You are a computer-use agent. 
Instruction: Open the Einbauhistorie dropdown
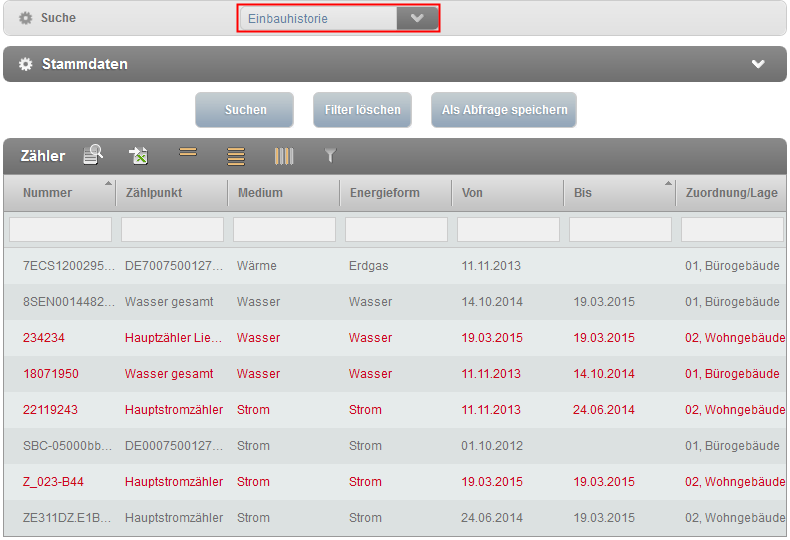[417, 18]
